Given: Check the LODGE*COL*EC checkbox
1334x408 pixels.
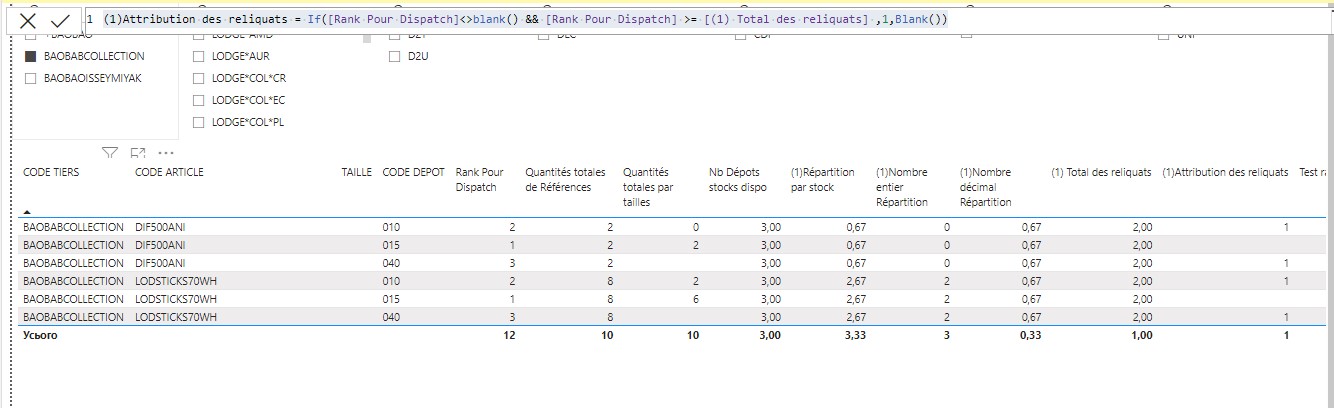Looking at the screenshot, I should click(198, 101).
